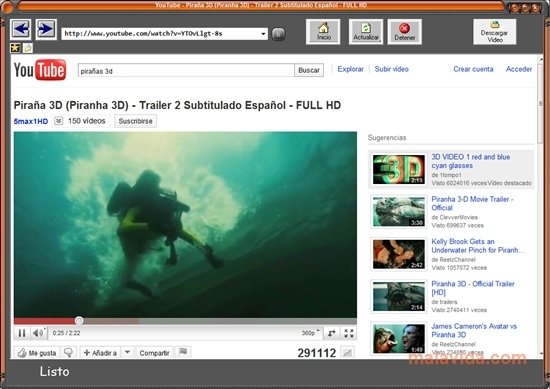The image size is (550, 389).
Task: Go forward with the right arrow button
Action: click(46, 29)
